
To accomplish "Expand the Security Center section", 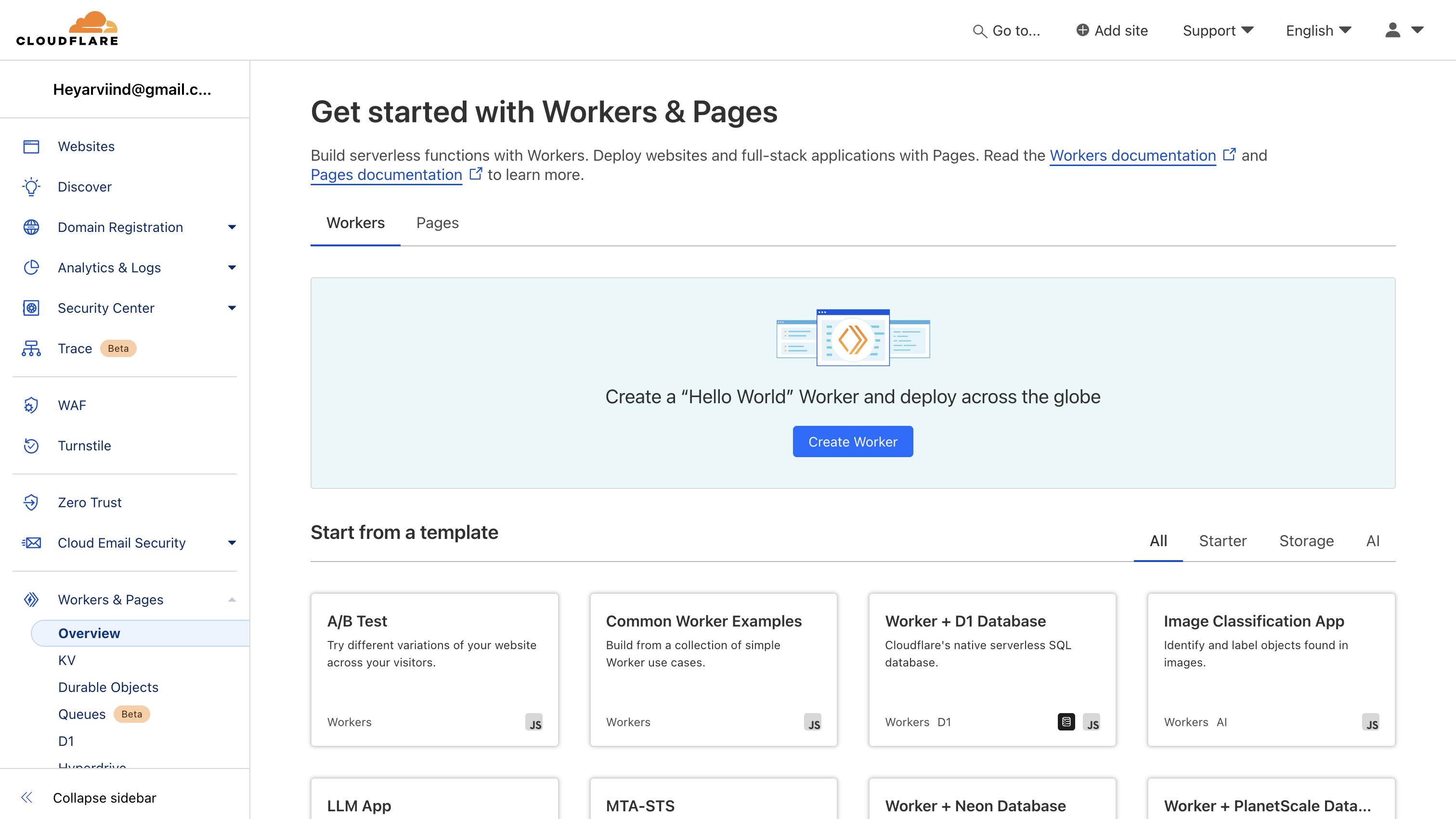I will click(232, 307).
